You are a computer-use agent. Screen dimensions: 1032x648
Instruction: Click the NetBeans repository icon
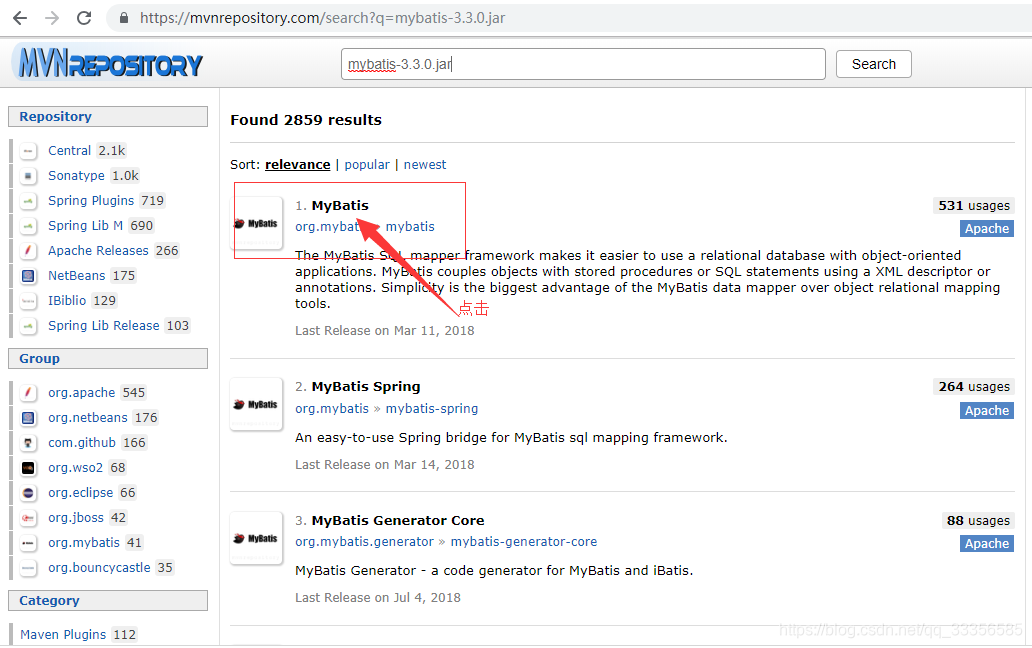click(x=28, y=276)
